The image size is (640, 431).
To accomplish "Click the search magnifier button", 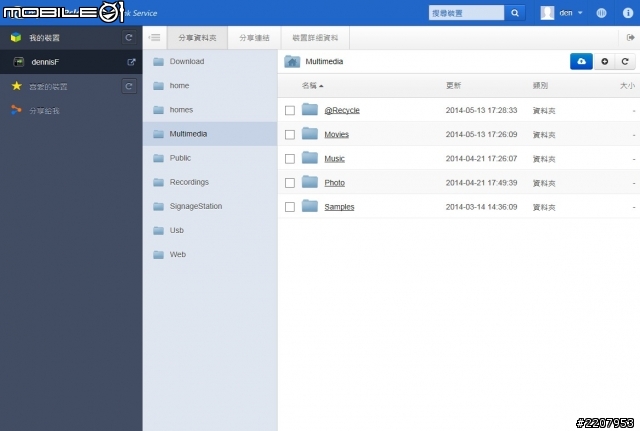I will coord(515,13).
